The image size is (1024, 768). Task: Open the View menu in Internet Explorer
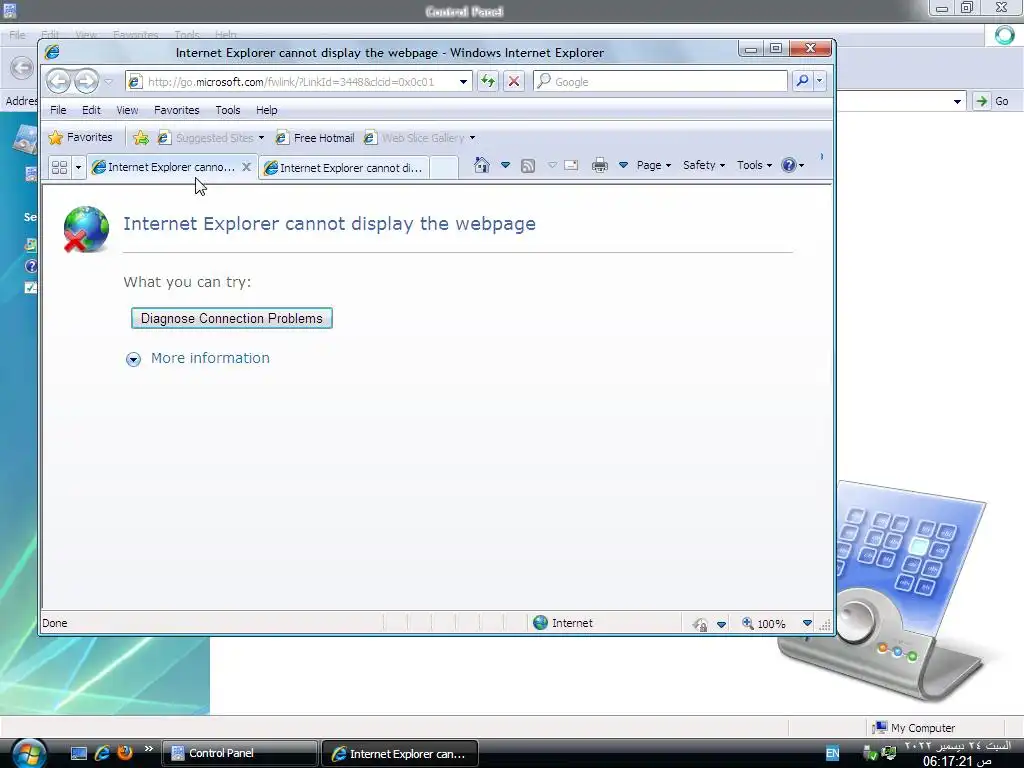(127, 110)
